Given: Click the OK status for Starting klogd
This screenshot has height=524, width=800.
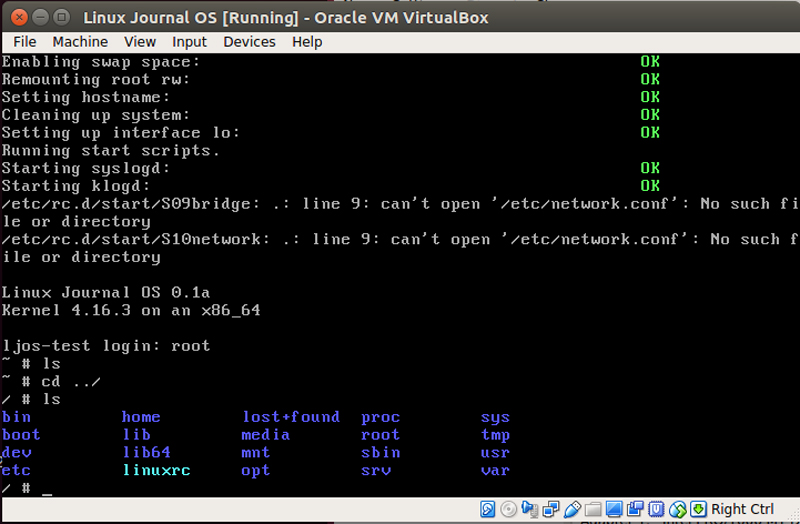Looking at the screenshot, I should 650,185.
